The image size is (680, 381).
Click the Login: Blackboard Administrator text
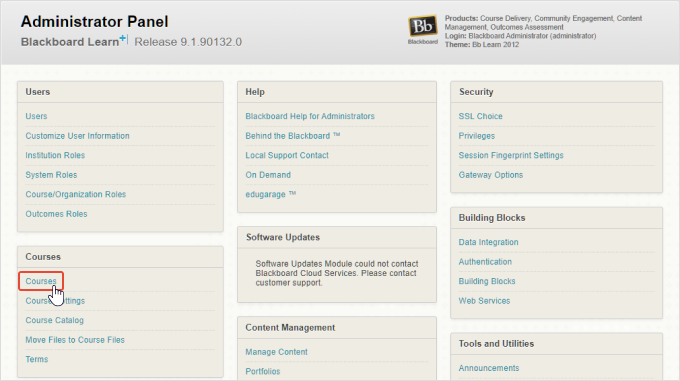[520, 36]
